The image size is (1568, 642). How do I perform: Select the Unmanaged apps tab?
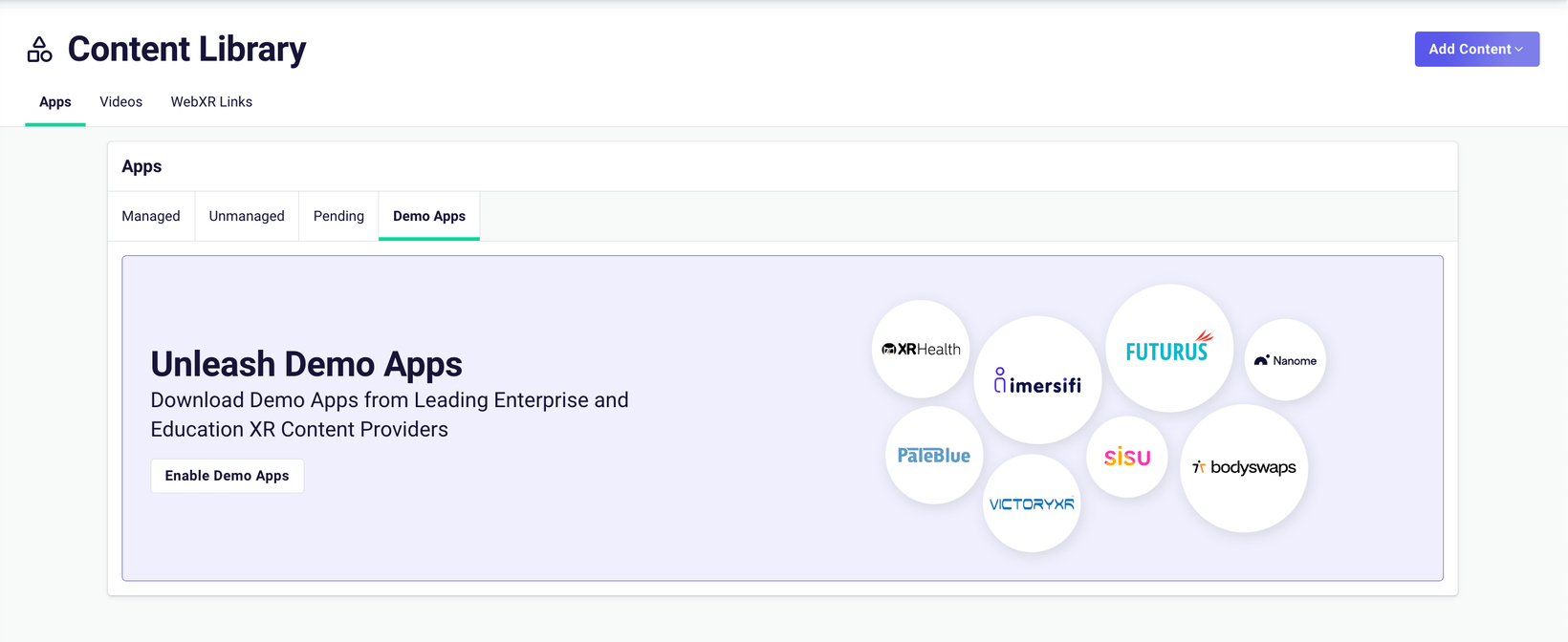coord(247,216)
